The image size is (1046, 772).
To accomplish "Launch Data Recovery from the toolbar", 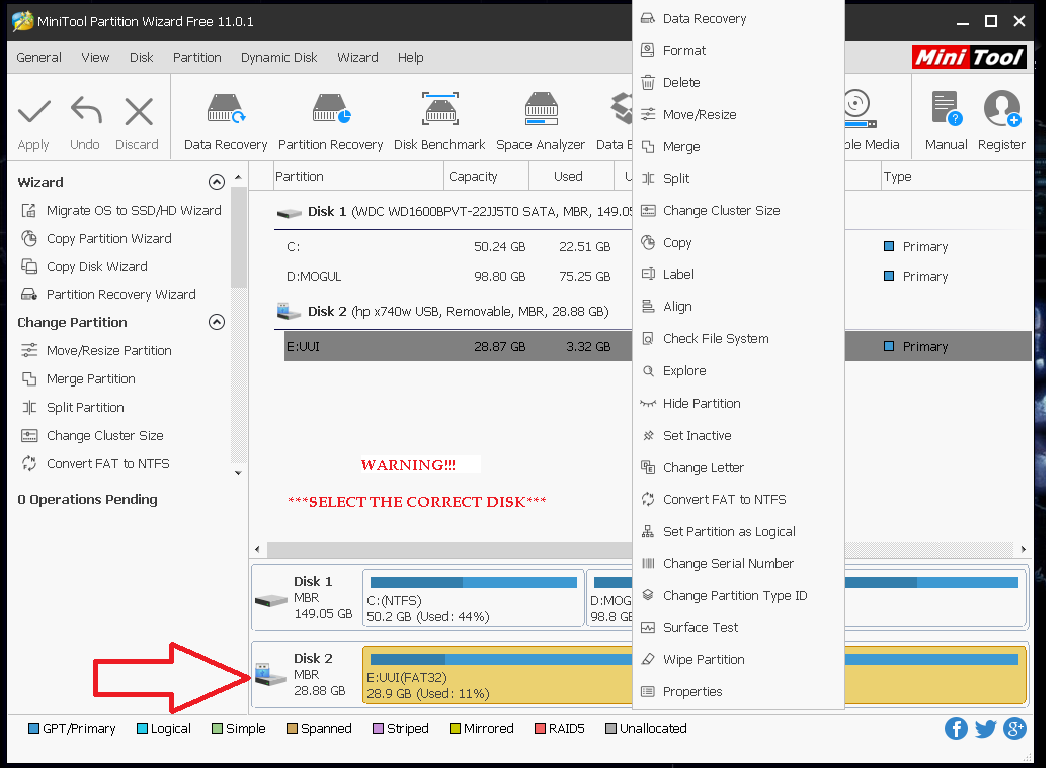I will point(225,121).
